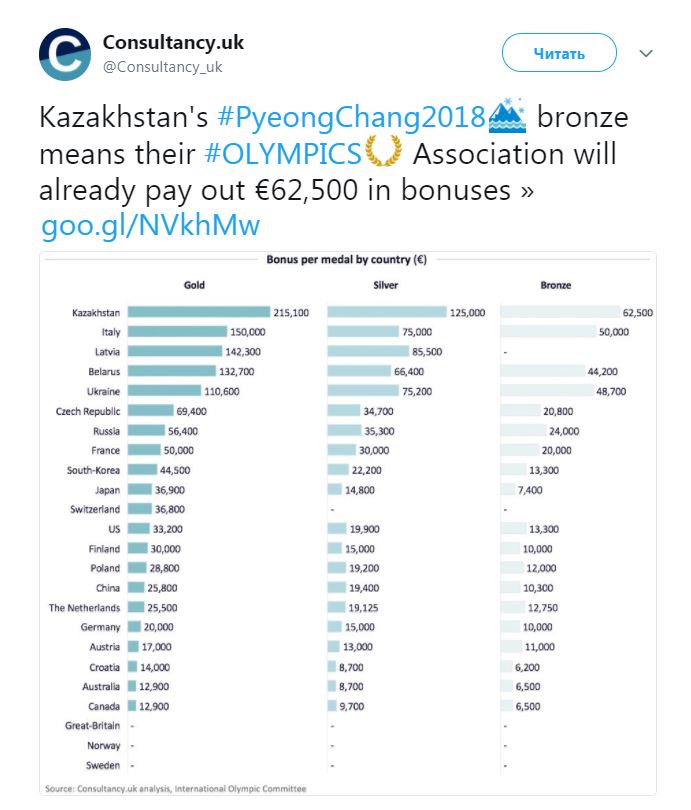Follow the goo.gl/NVkhMw link
Screen dimensions: 691x810
pyautogui.click(x=150, y=223)
